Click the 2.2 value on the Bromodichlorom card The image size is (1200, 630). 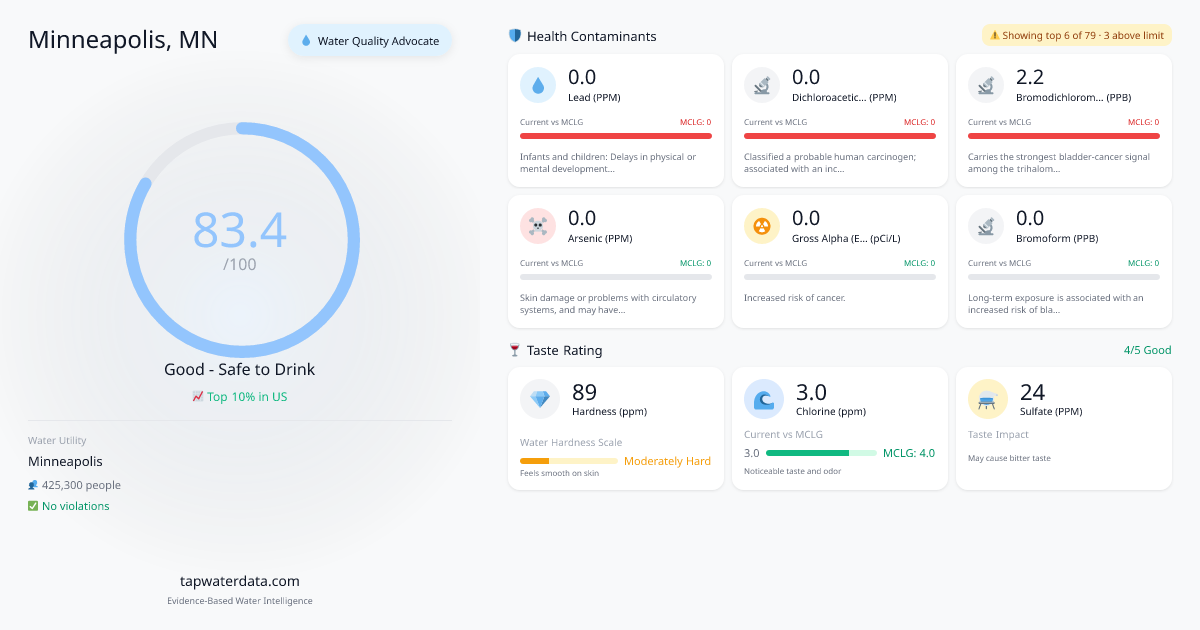click(x=1030, y=77)
